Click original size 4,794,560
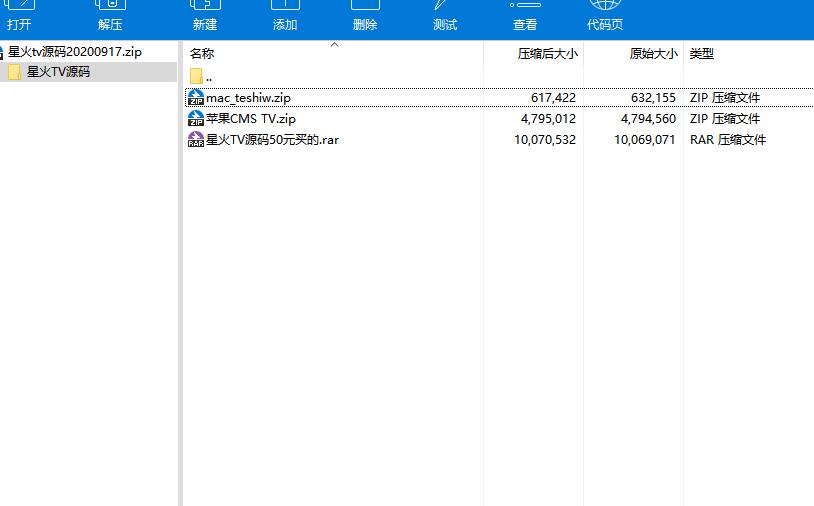The image size is (814, 506). (x=648, y=119)
